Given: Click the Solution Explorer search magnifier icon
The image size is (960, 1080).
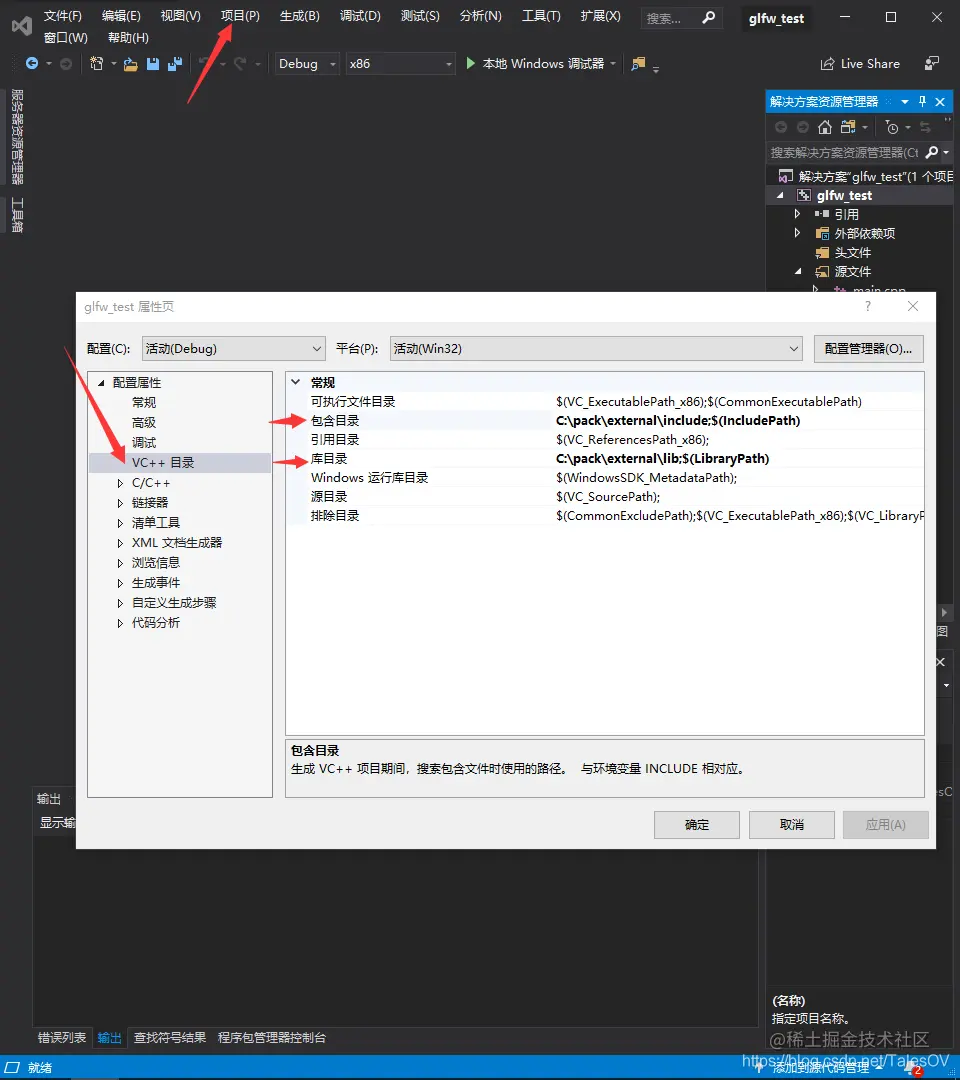Looking at the screenshot, I should click(932, 152).
